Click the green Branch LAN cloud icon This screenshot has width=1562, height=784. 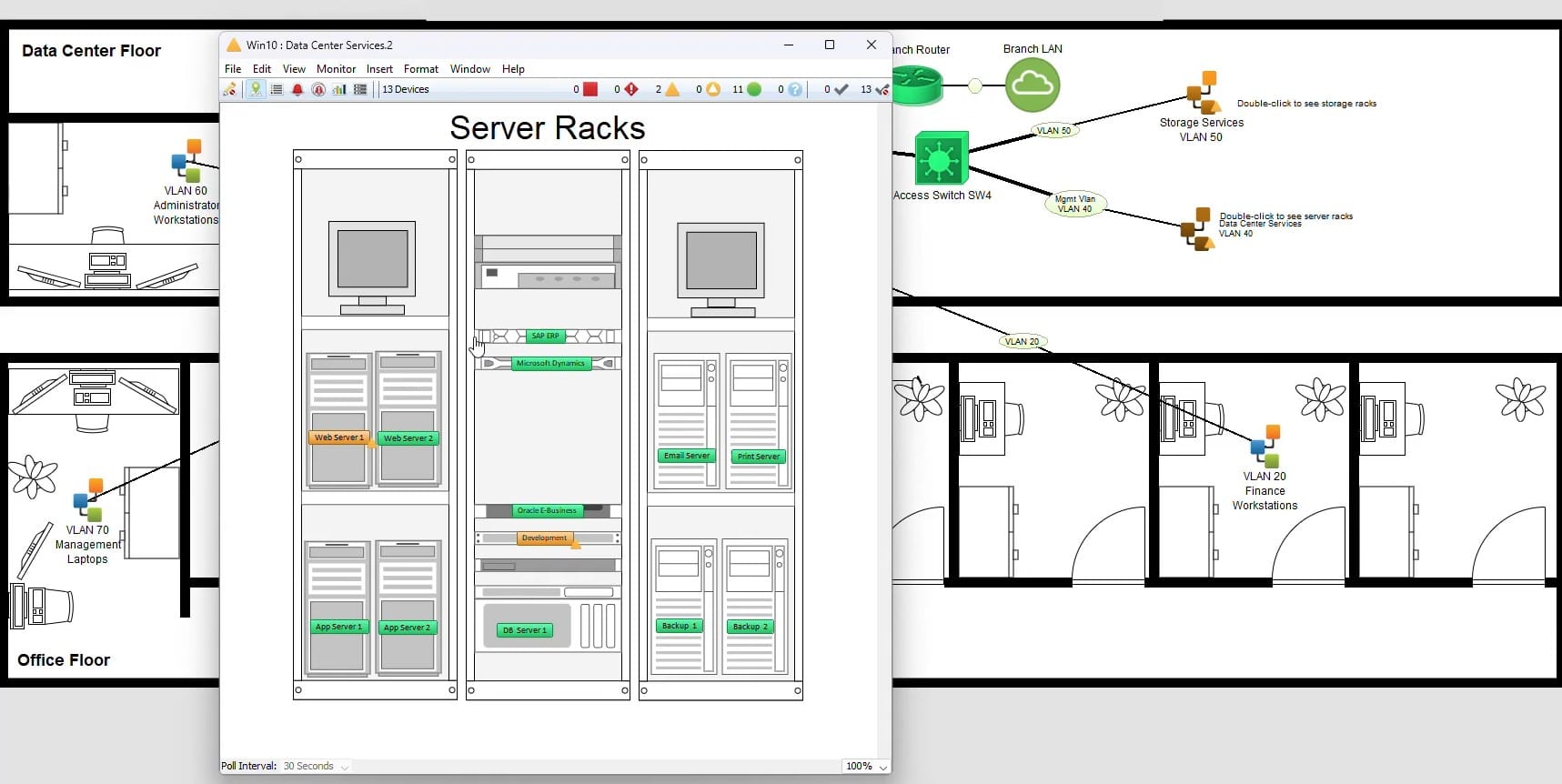(x=1033, y=85)
